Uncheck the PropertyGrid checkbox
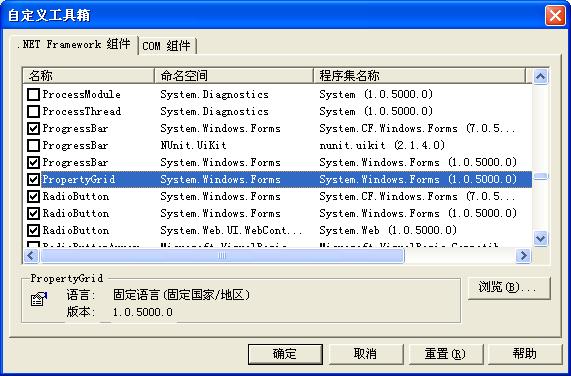The width and height of the screenshot is (571, 376). [x=34, y=179]
